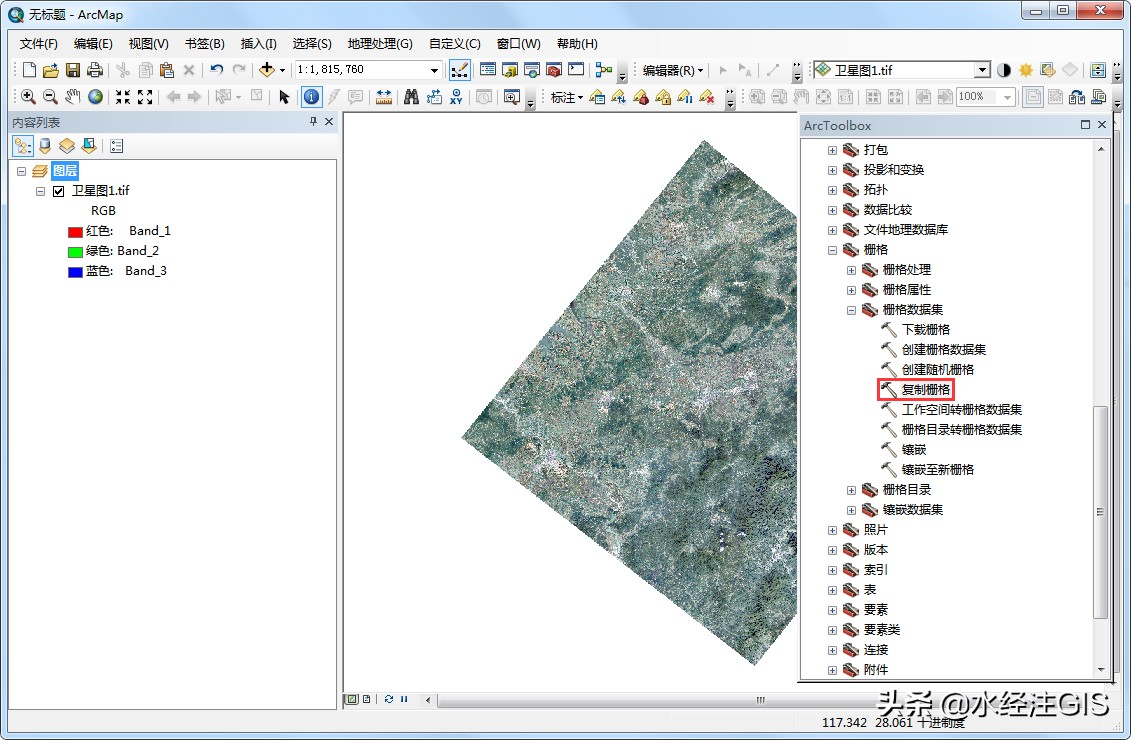Open the map scale dropdown
Viewport: 1131px width, 740px height.
click(434, 69)
